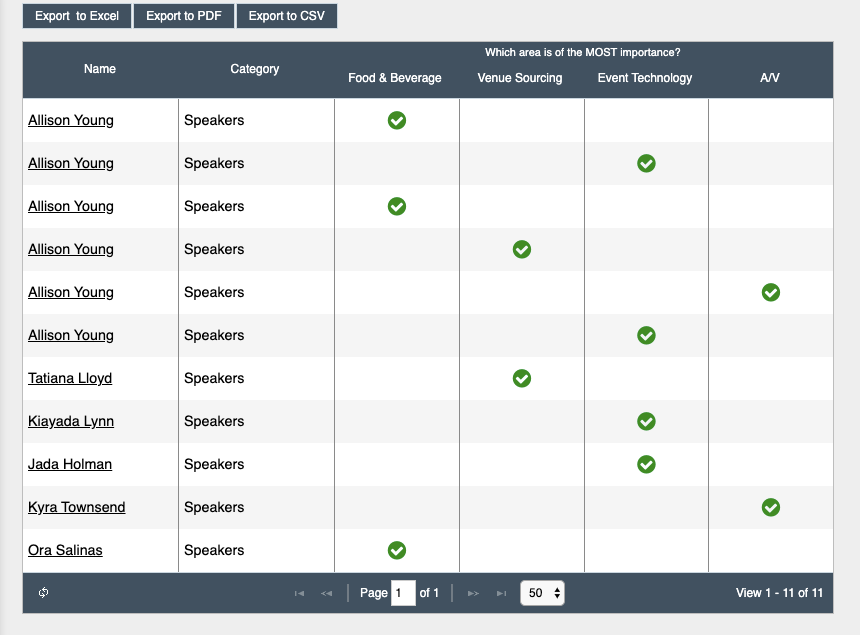860x635 pixels.
Task: Click Kyra Townsend's A/V checkmark
Action: click(x=771, y=507)
